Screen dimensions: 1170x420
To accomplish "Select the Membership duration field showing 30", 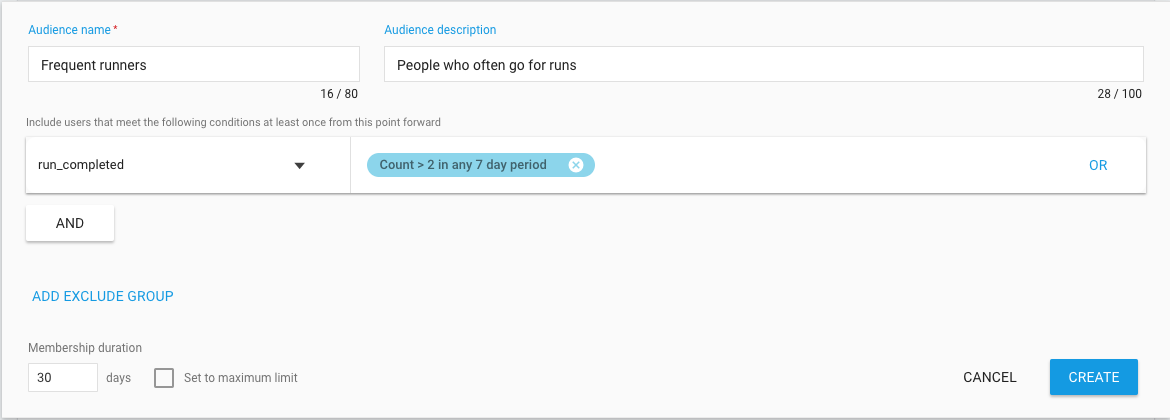I will [x=63, y=377].
